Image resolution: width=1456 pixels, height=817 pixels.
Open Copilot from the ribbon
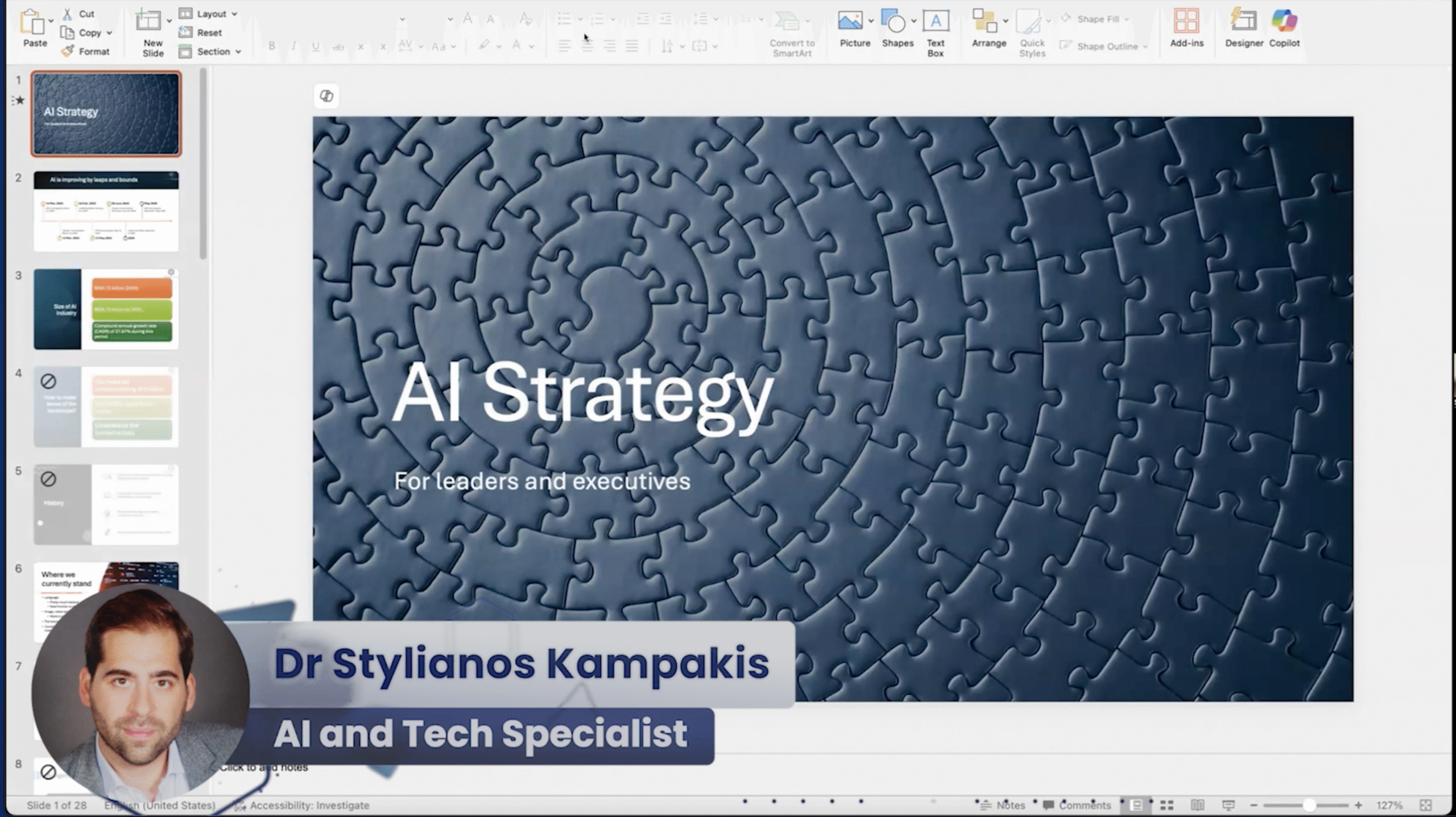pos(1284,27)
